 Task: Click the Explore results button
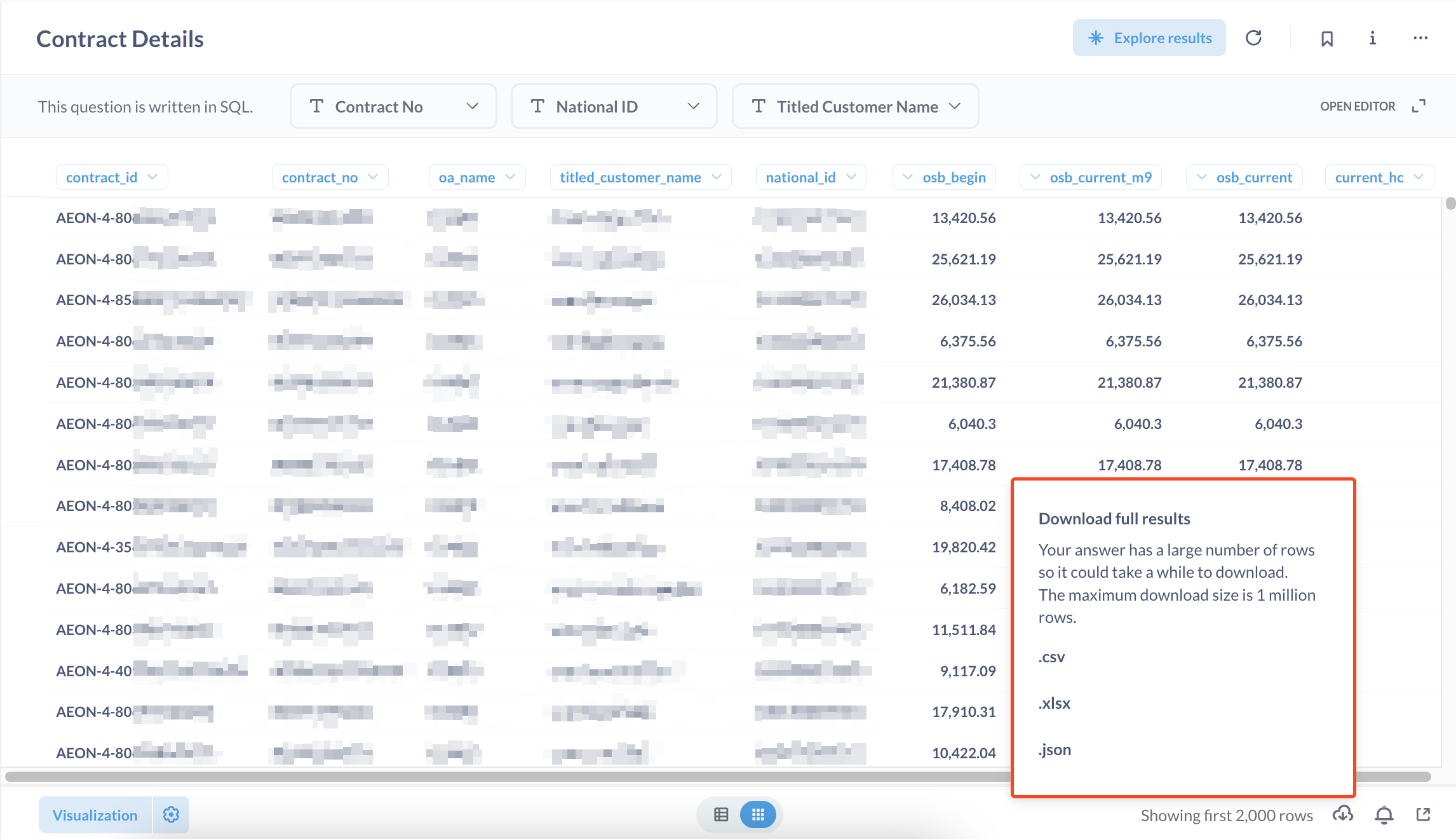(x=1149, y=38)
